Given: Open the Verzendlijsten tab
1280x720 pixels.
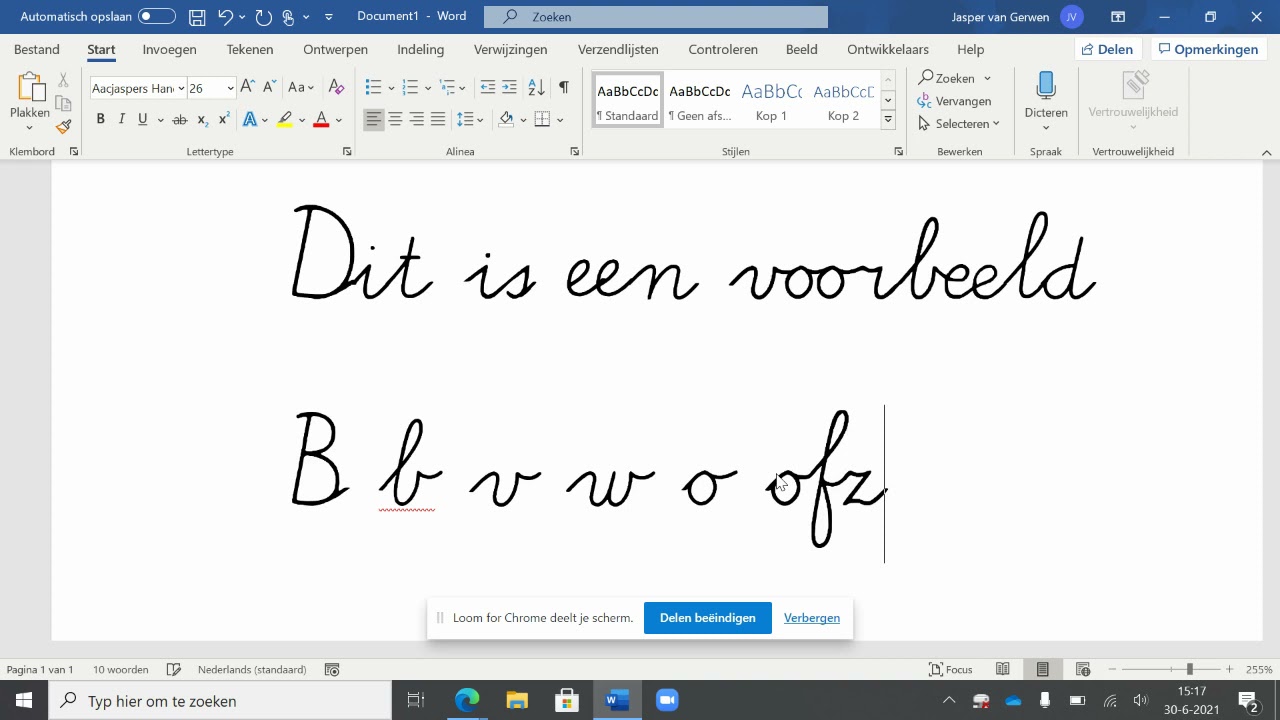Looking at the screenshot, I should (618, 49).
